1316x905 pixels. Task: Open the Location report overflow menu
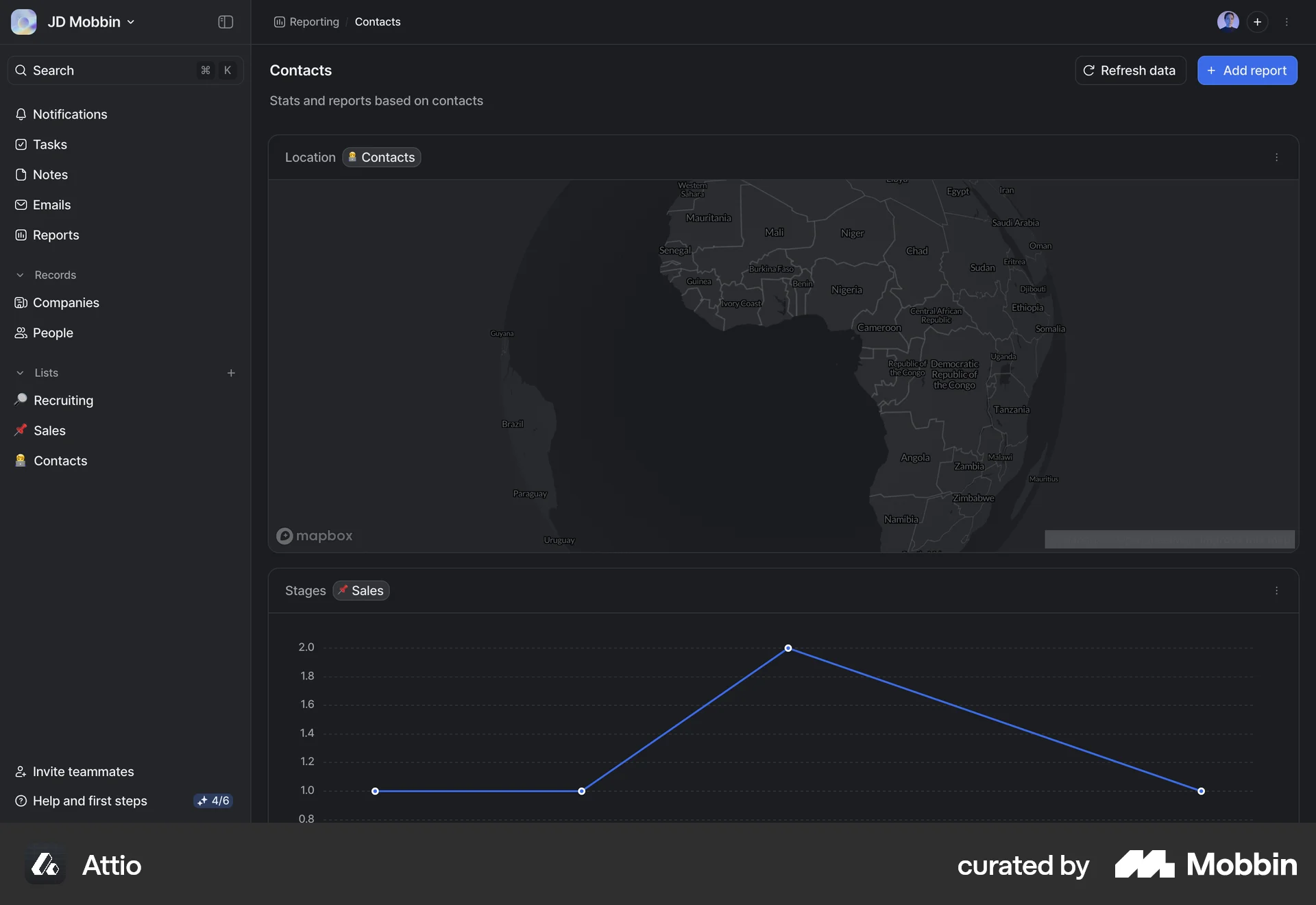click(1276, 157)
